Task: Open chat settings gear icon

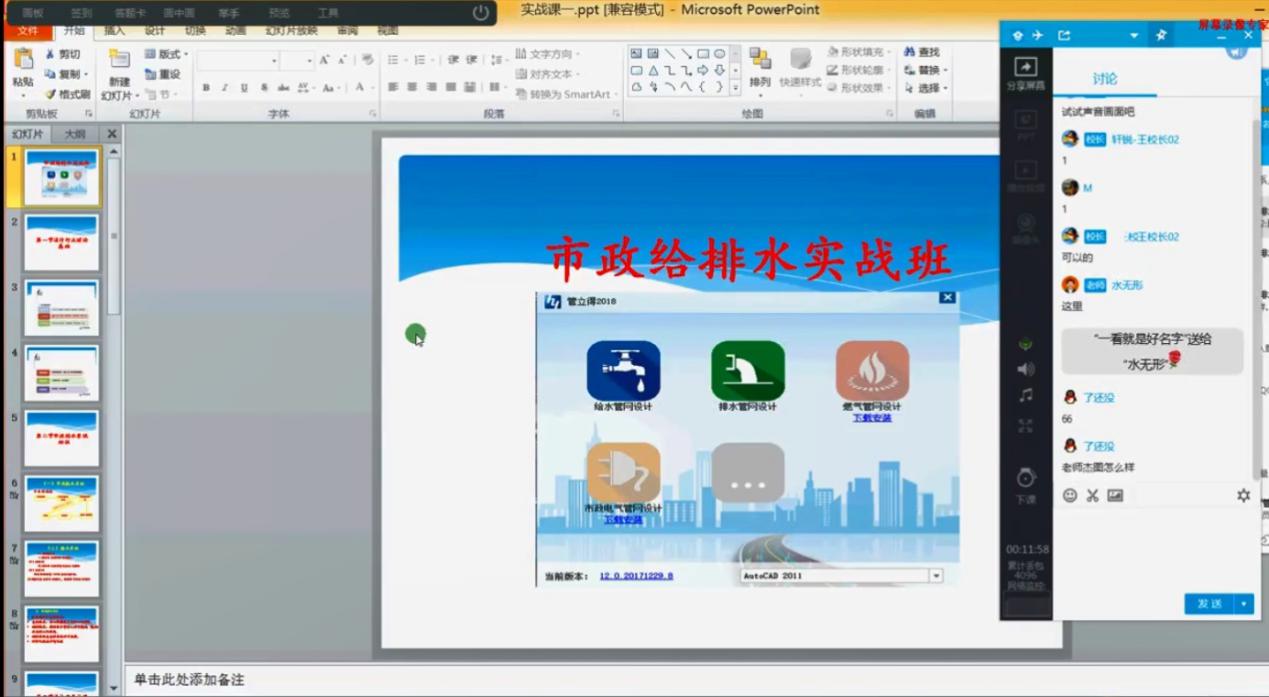Action: click(1243, 495)
